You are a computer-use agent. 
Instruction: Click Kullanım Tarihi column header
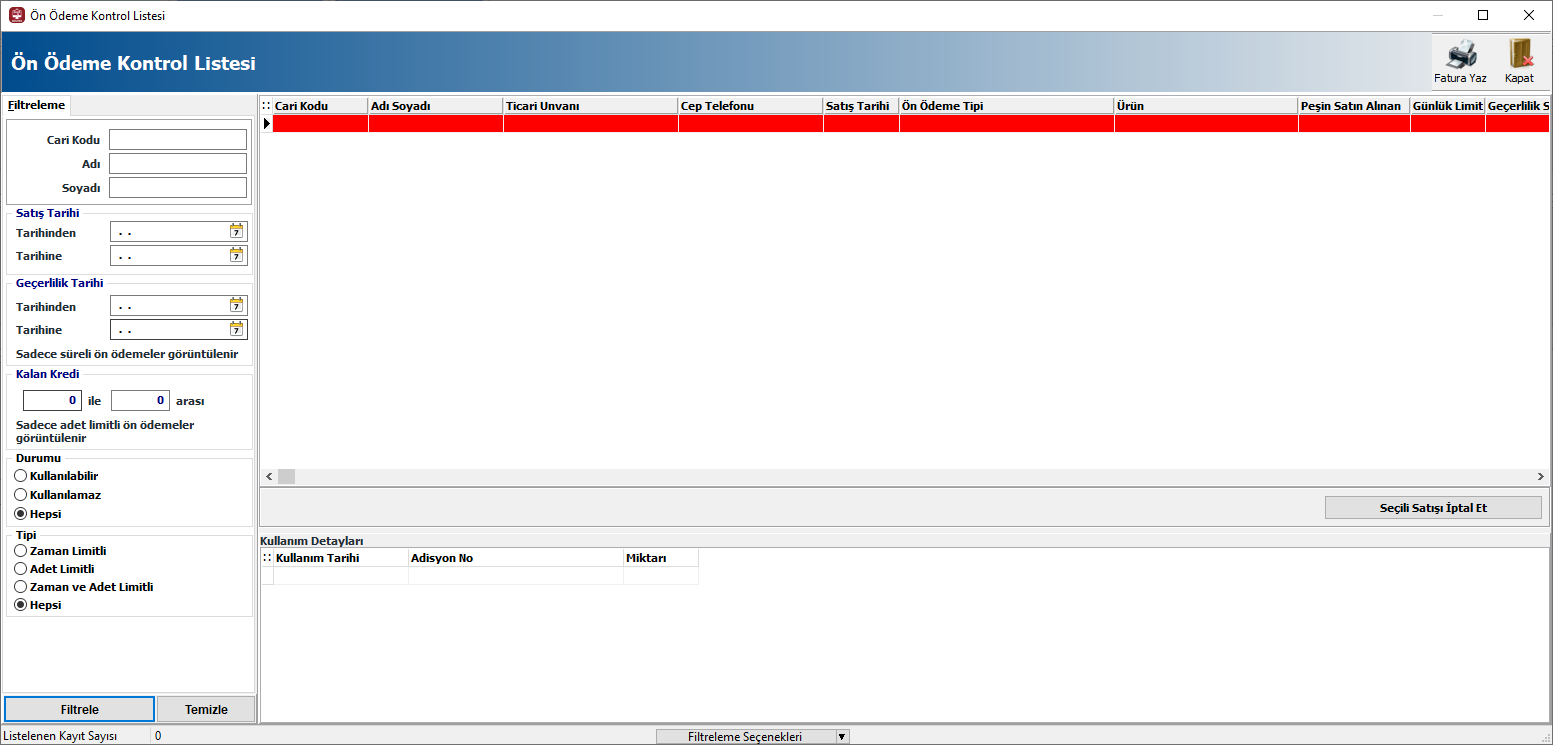[341, 558]
